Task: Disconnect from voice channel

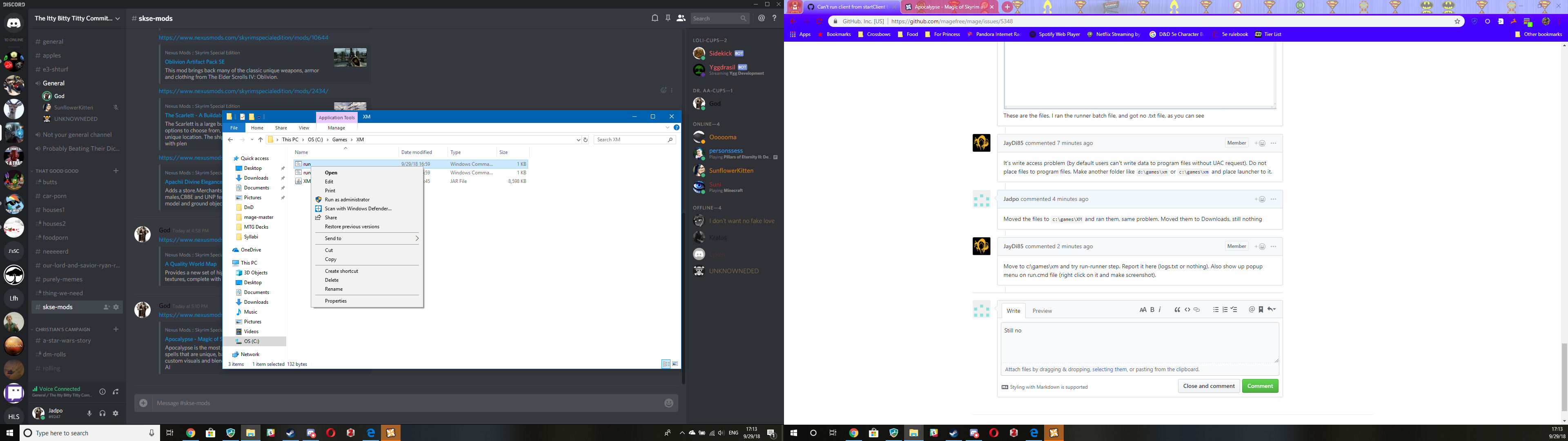Action: pyautogui.click(x=116, y=392)
